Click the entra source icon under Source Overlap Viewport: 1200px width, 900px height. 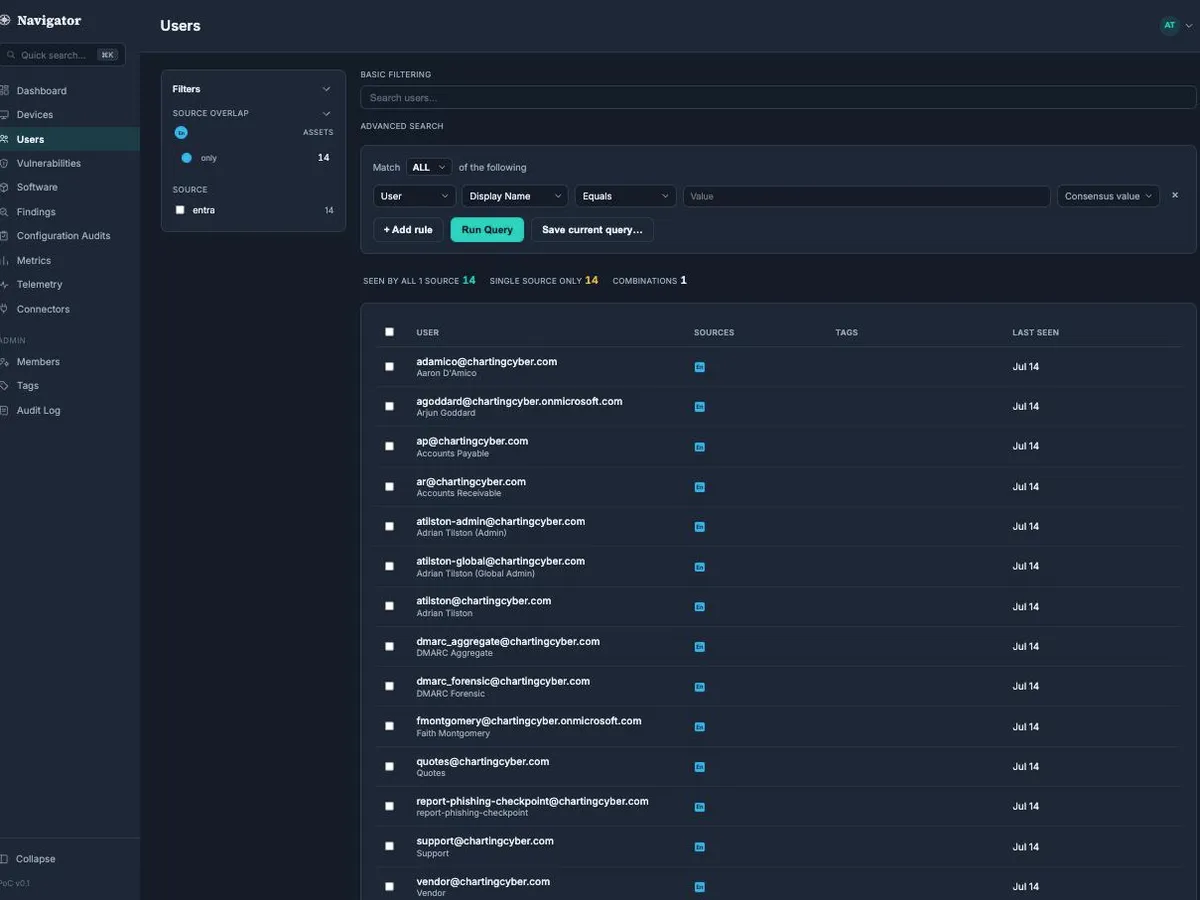coord(181,132)
